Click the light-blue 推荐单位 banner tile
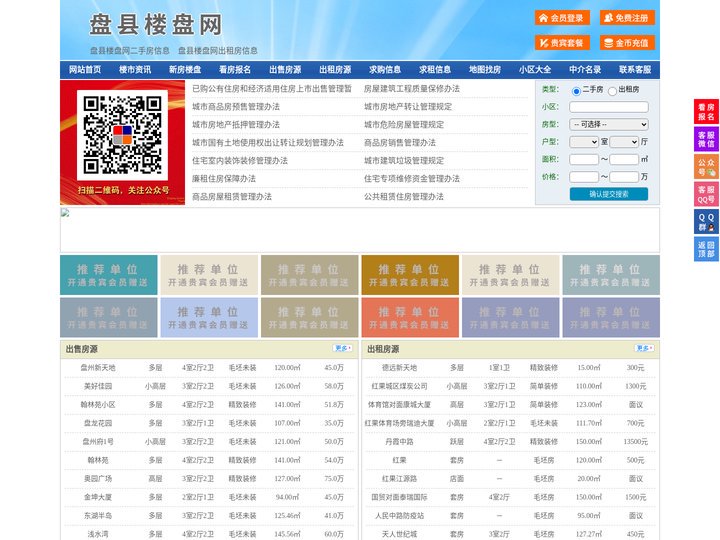The height and width of the screenshot is (540, 720). 209,317
